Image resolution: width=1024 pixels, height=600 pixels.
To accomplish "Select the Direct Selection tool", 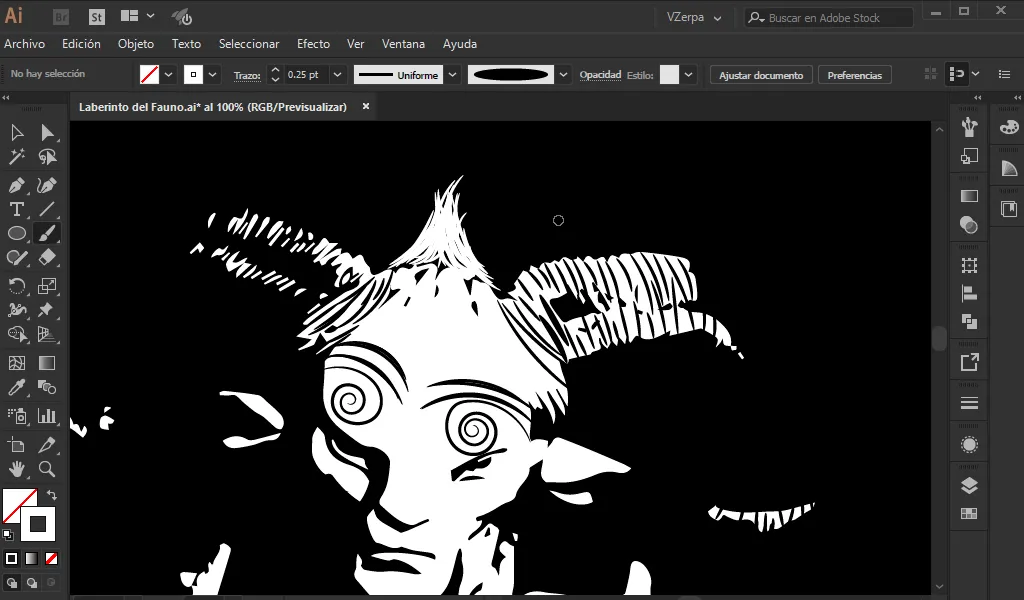I will (47, 133).
